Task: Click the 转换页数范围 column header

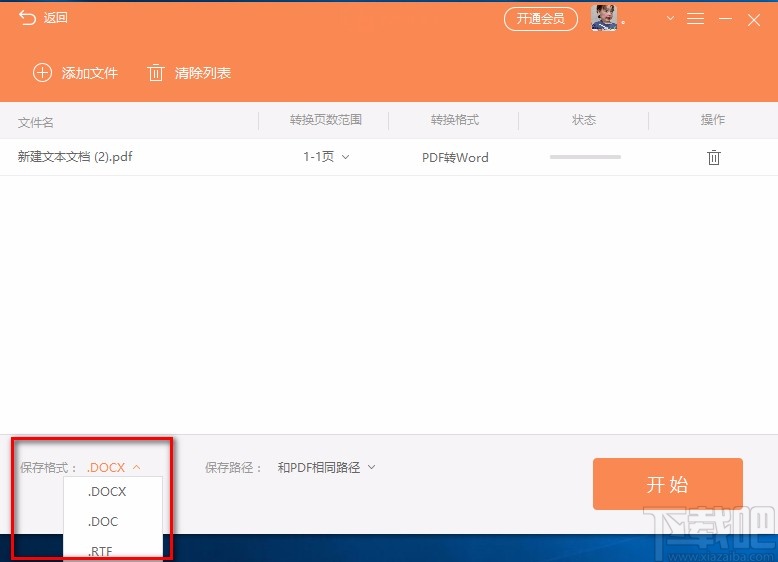Action: click(x=325, y=120)
